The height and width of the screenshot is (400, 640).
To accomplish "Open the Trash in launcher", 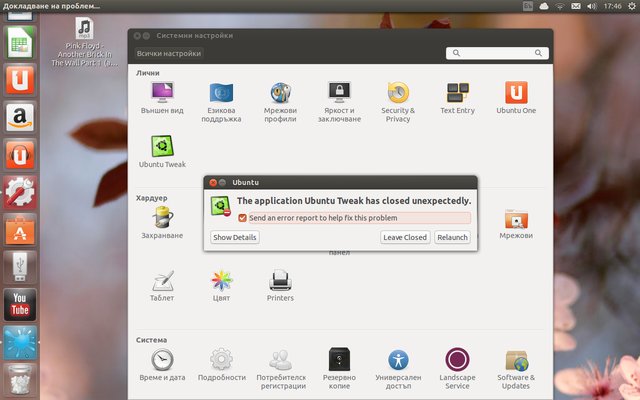I will (20, 380).
